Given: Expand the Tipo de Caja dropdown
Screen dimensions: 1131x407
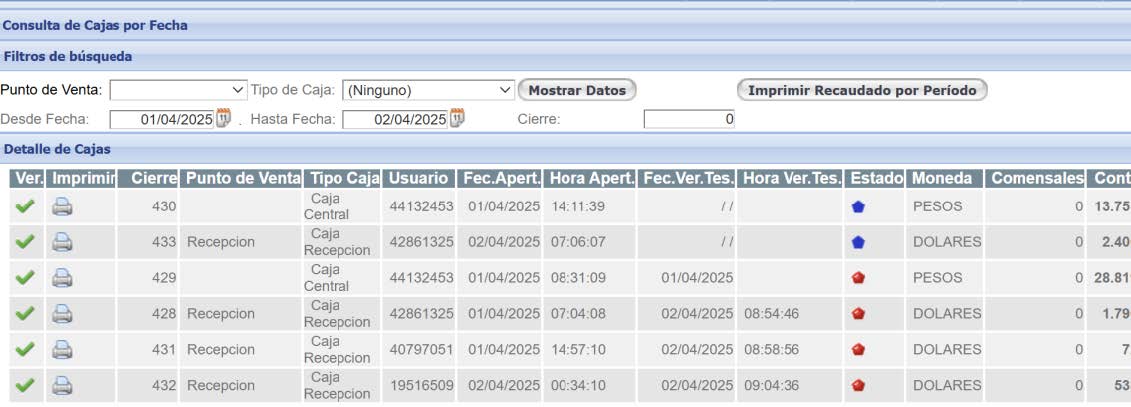Looking at the screenshot, I should (428, 90).
